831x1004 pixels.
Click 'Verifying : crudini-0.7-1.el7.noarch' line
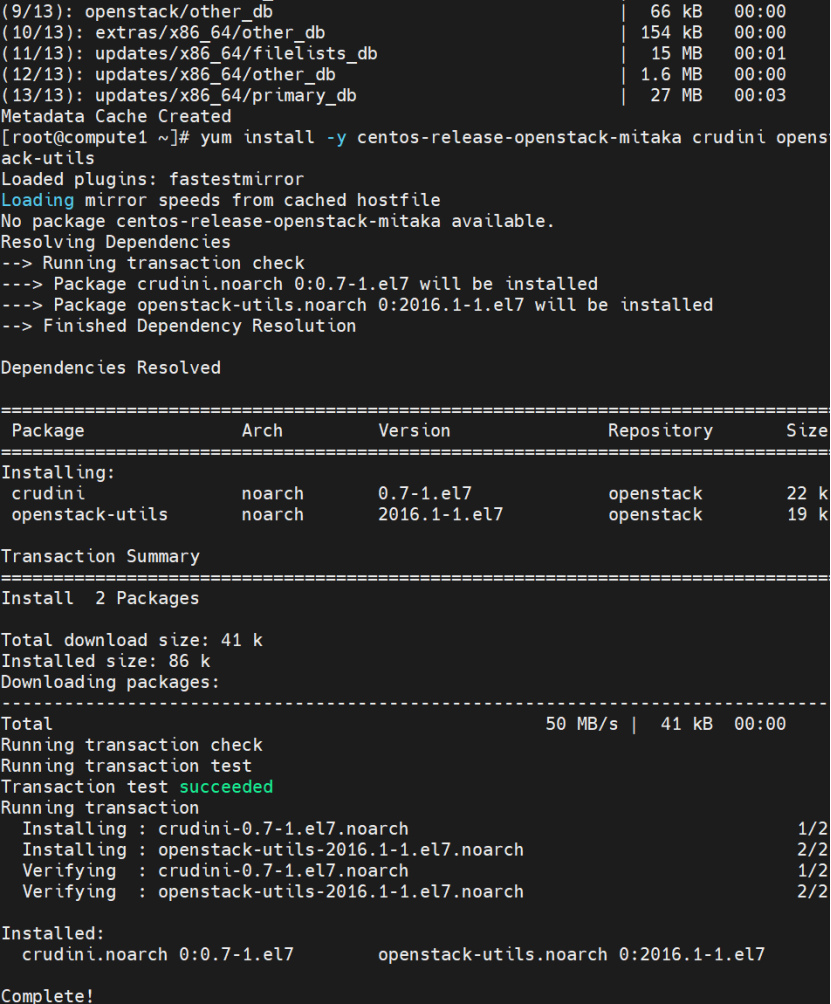215,871
